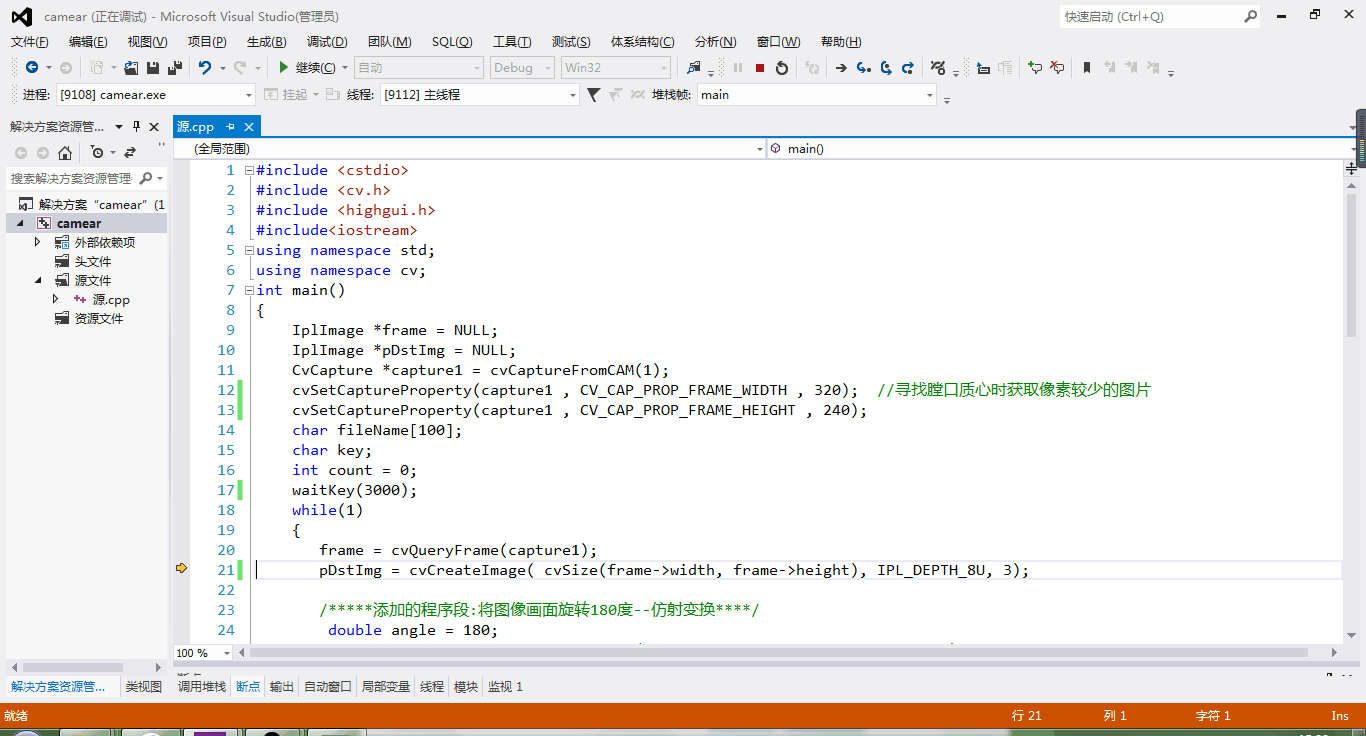This screenshot has height=736, width=1366.
Task: Open the 工具(T) menu
Action: tap(512, 42)
